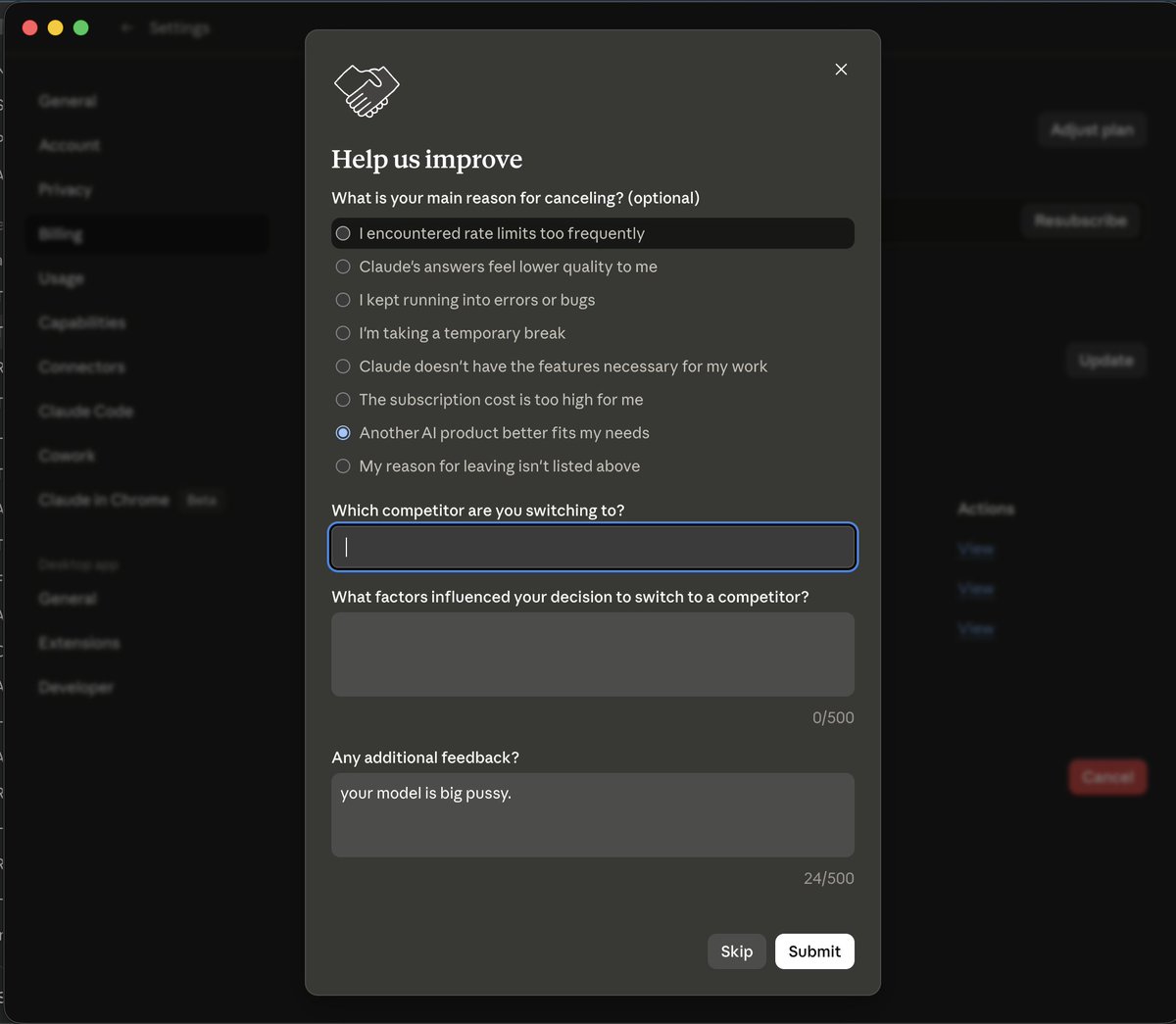The image size is (1176, 1024).
Task: Open Capabilities settings section
Action: pos(82,322)
